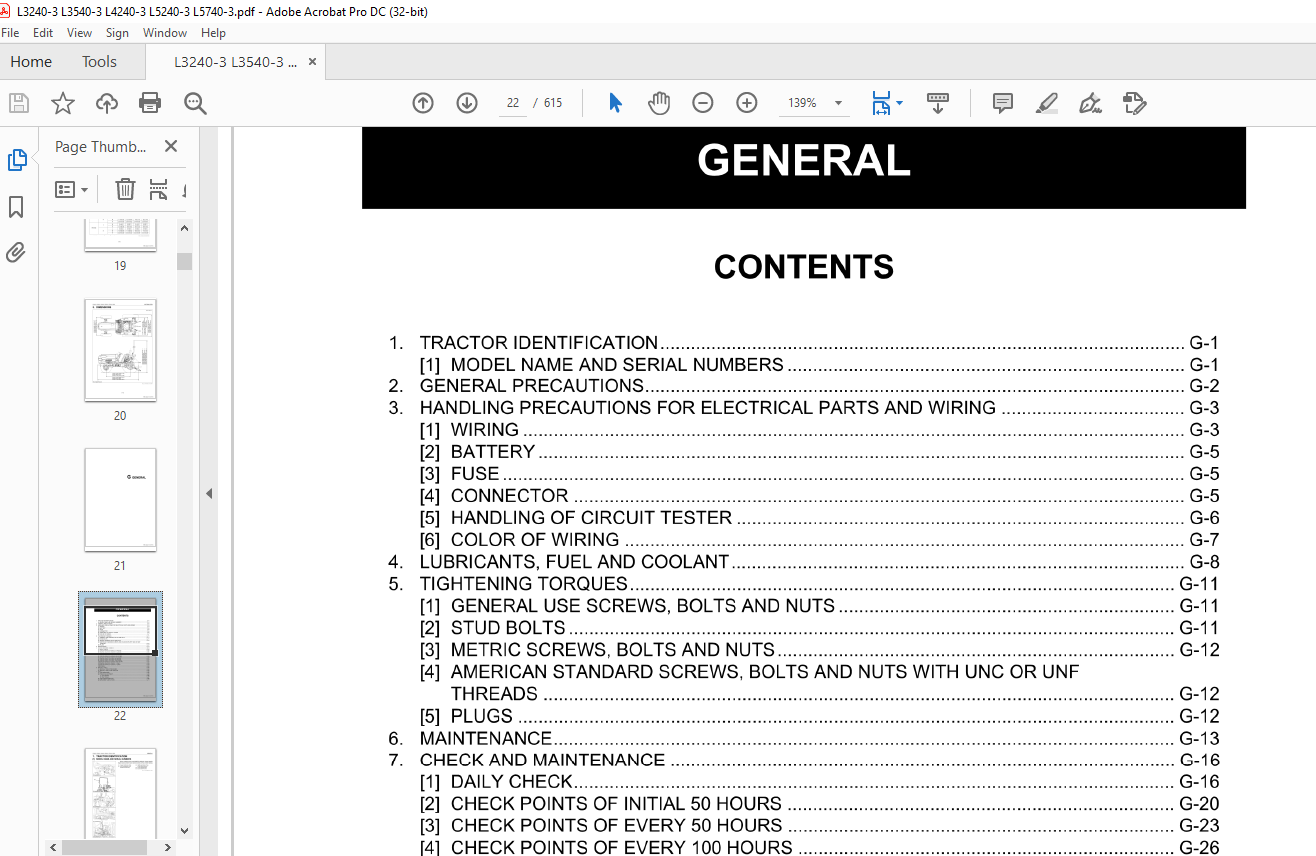Image resolution: width=1316 pixels, height=856 pixels.
Task: Print the document with printer icon
Action: [150, 103]
